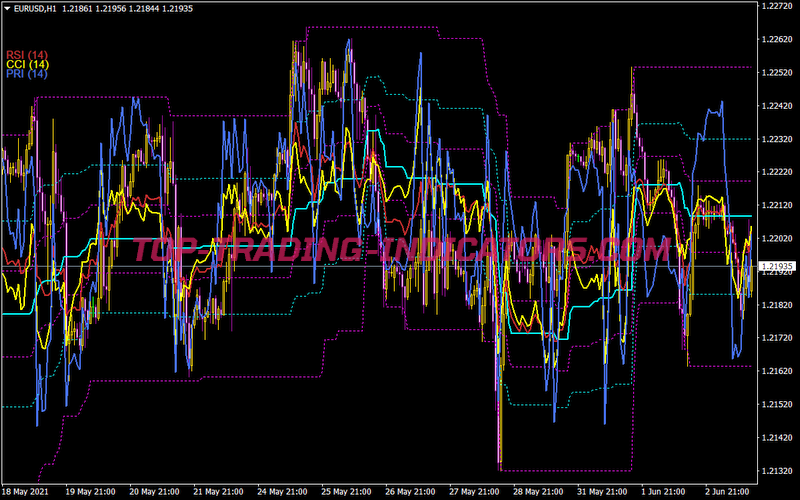Click the EURUSD,H1 chart title text
Screen dimensions: 800x500
click(x=35, y=9)
